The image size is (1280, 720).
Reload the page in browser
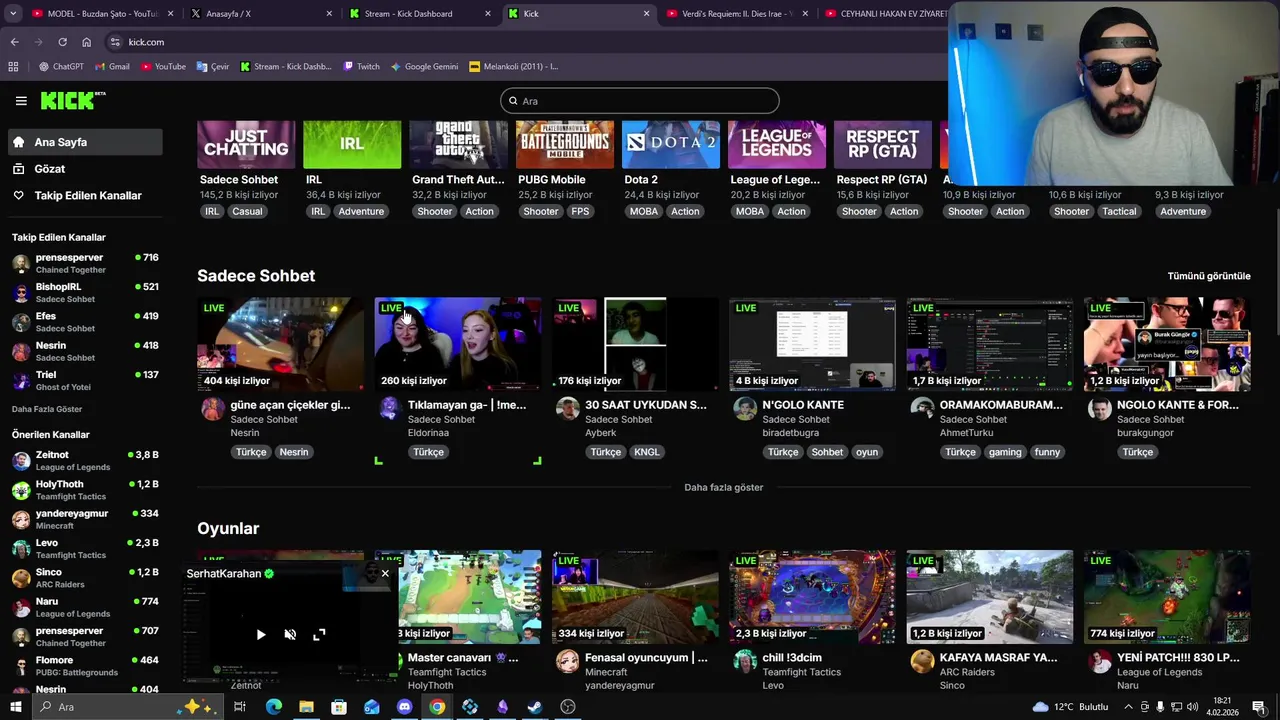(x=62, y=42)
